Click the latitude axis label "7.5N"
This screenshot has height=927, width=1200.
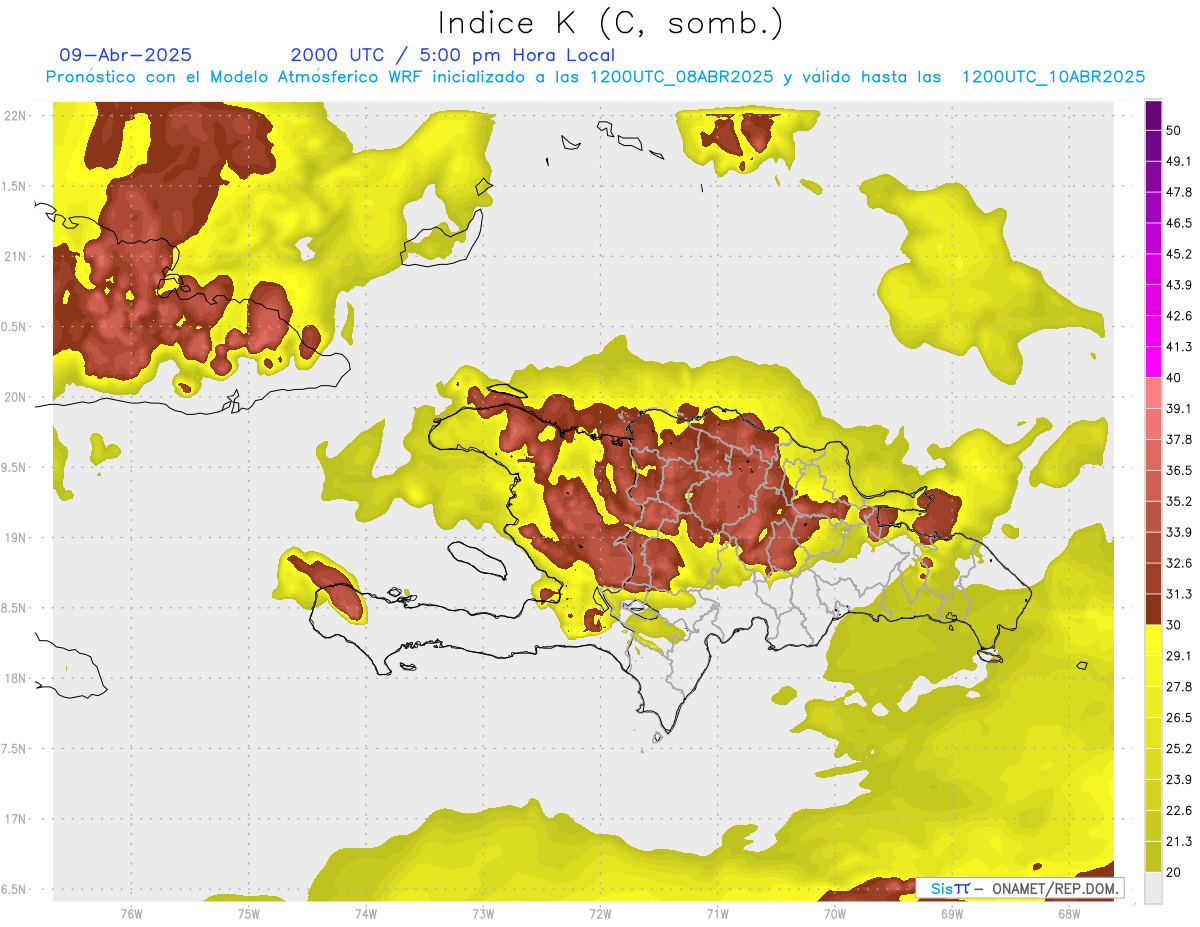coord(15,748)
